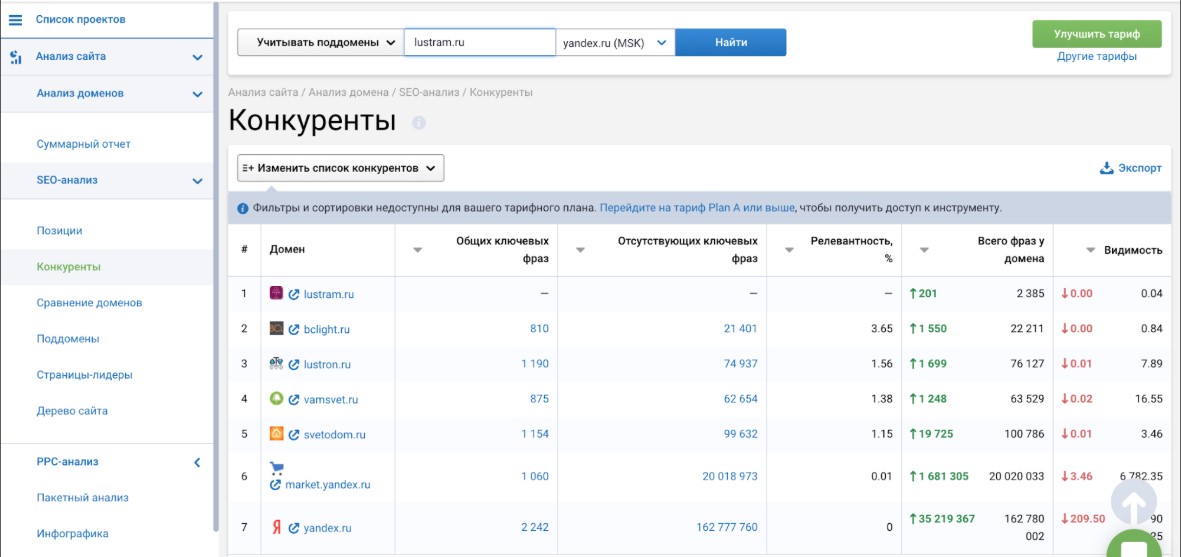Click SEO-анализ breadcrumb

pos(429,93)
